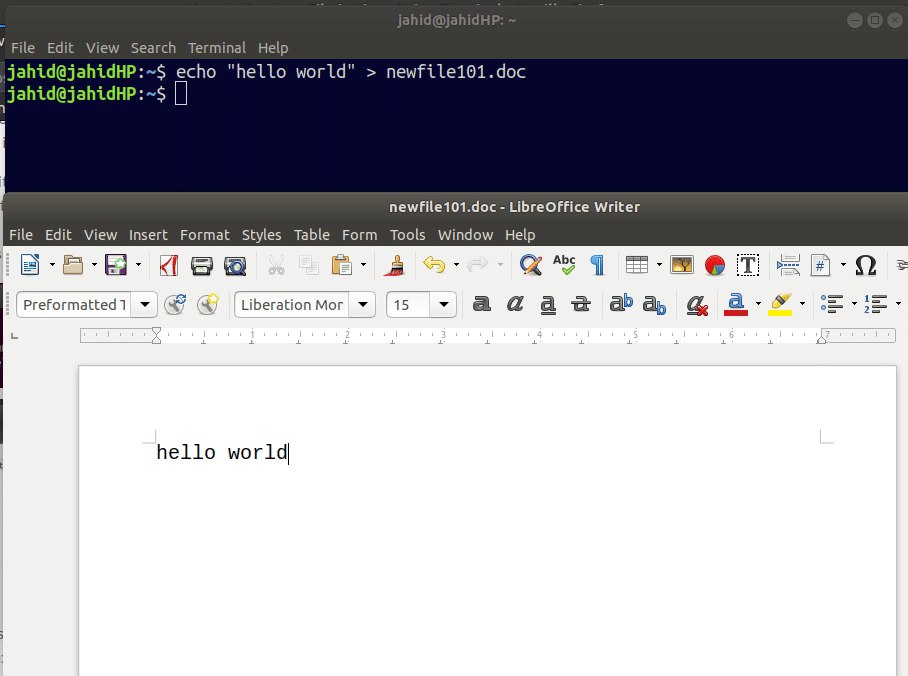Insert chart using the pie chart icon

click(x=715, y=265)
